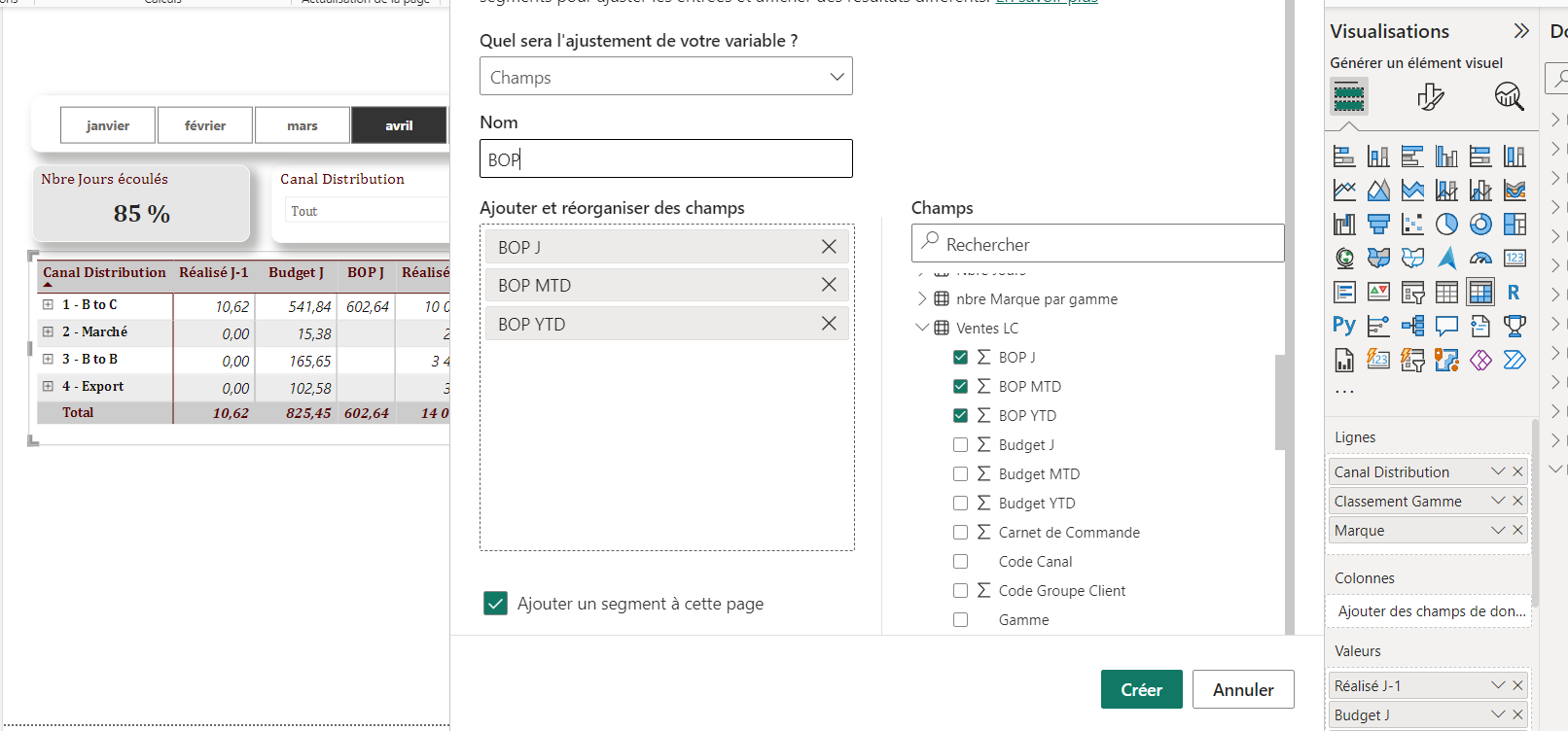The height and width of the screenshot is (731, 1568).
Task: Click the Champs list vertical scrollbar
Action: tap(1280, 402)
